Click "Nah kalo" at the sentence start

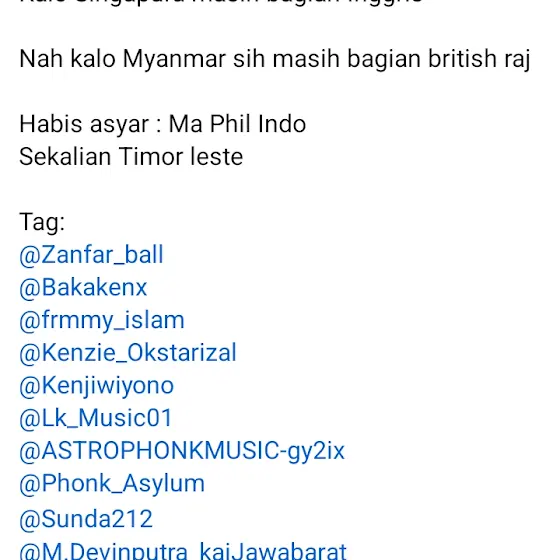68,59
